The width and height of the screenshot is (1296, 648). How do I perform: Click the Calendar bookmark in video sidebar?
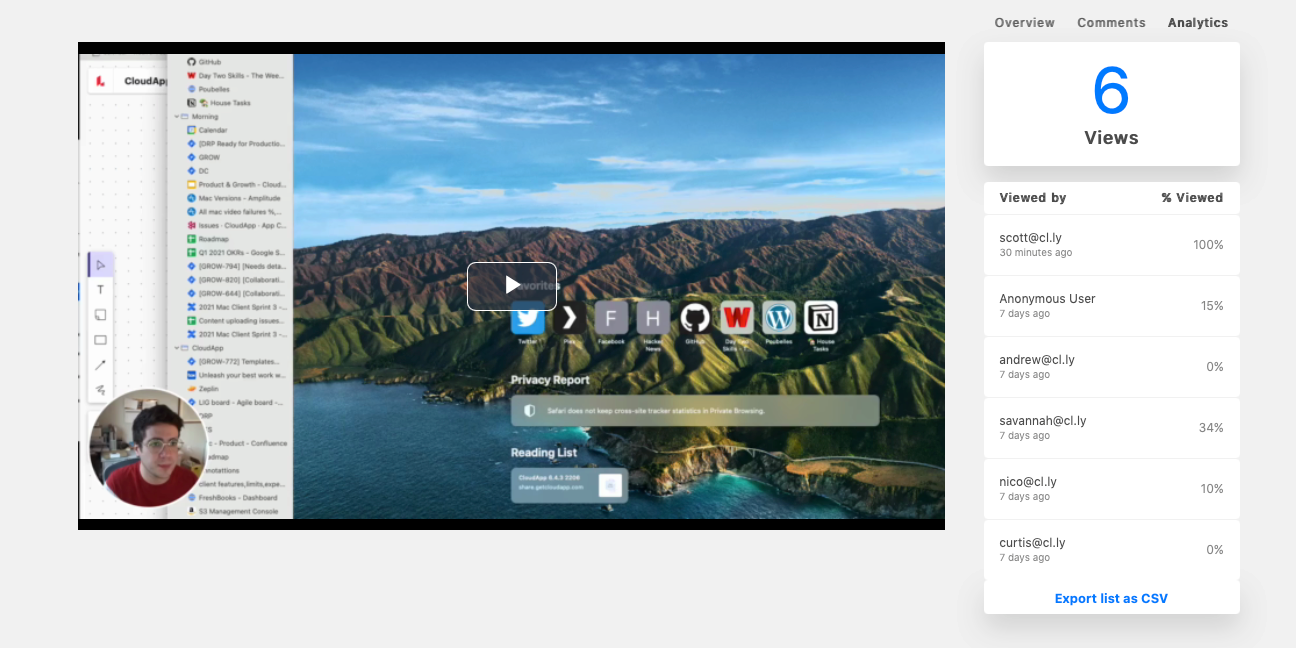point(208,130)
